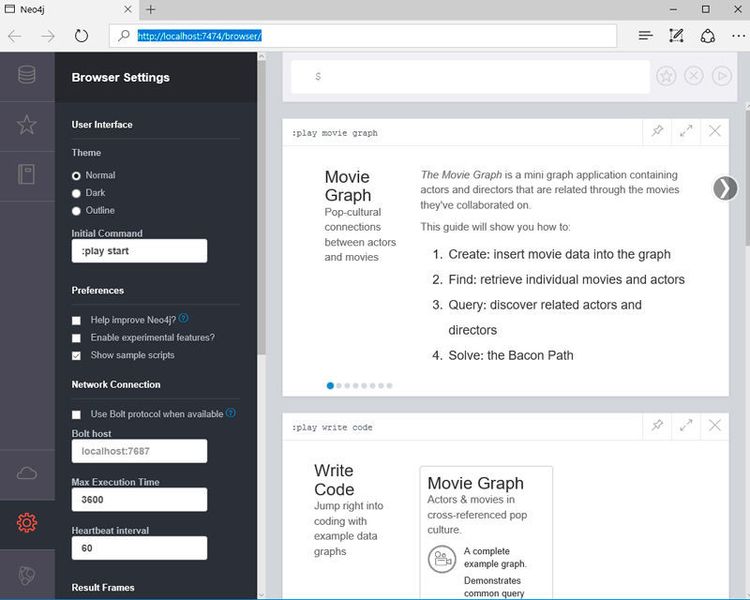The width and height of the screenshot is (750, 600).
Task: Click the movie camera icon in card
Action: (441, 558)
